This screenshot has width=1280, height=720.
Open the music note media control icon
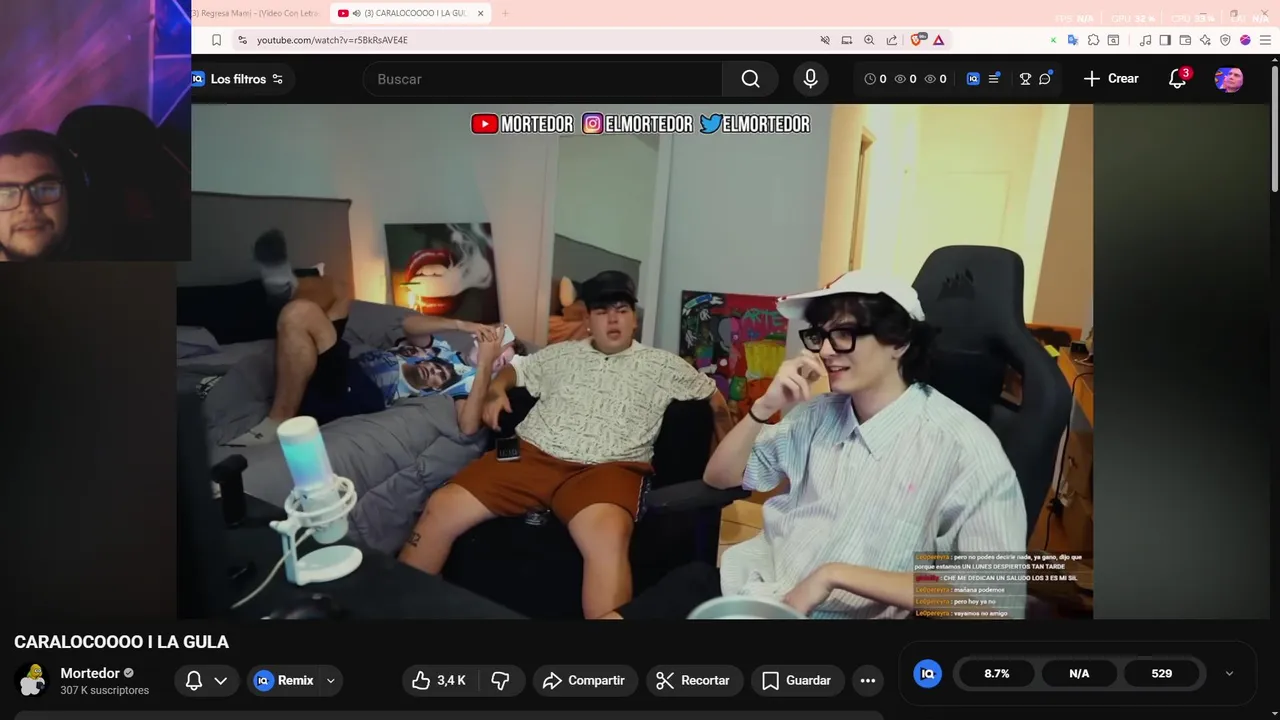1145,40
